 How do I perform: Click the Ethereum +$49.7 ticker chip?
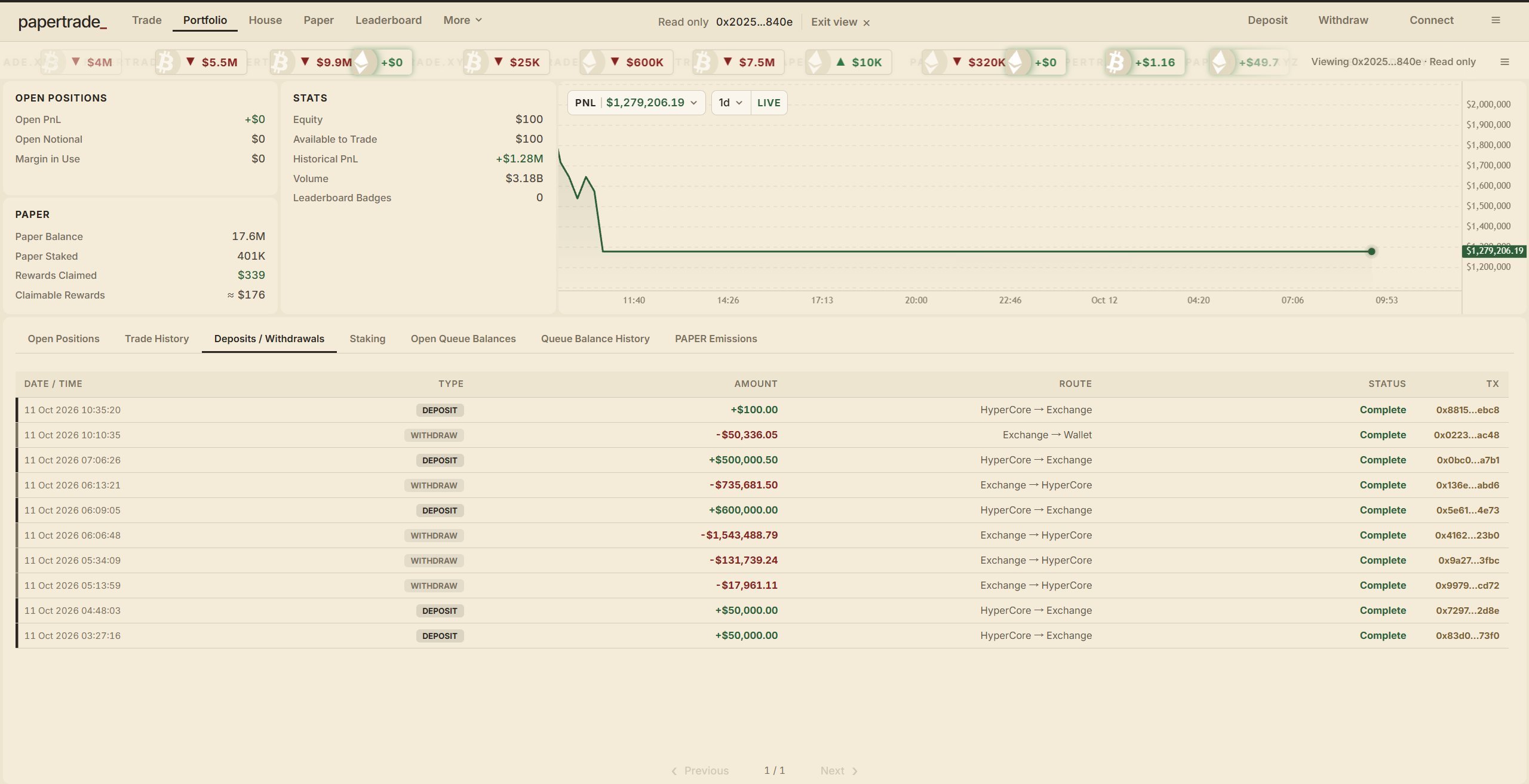[1249, 62]
